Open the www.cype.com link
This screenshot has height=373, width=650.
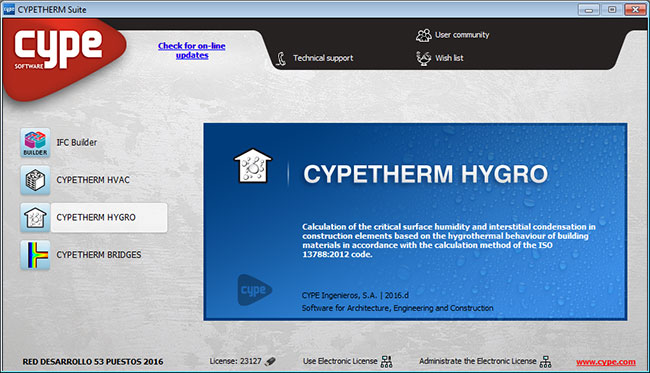[x=606, y=362]
